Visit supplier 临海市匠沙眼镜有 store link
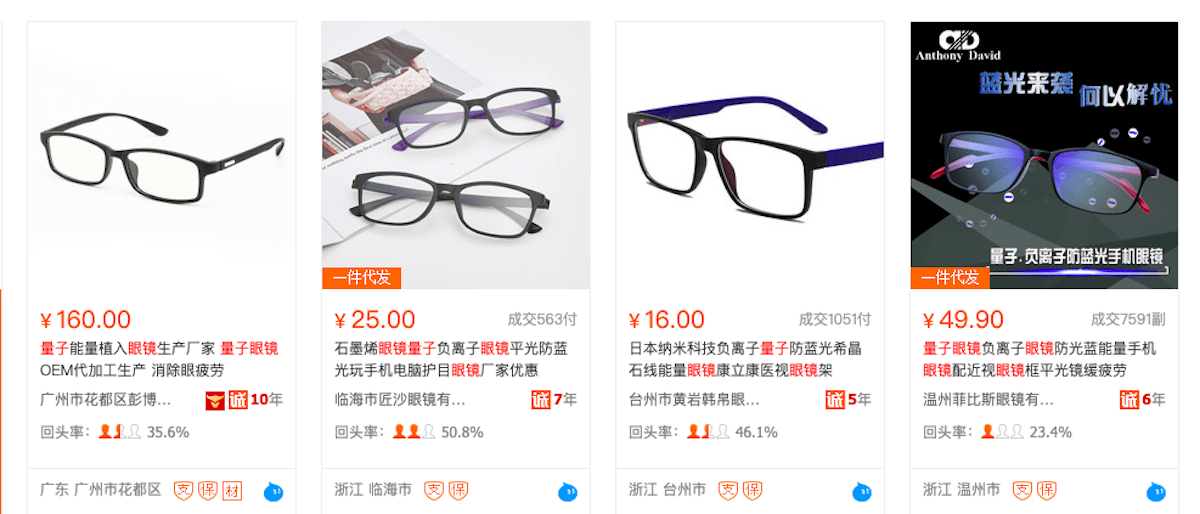This screenshot has height=514, width=1200. pos(400,400)
